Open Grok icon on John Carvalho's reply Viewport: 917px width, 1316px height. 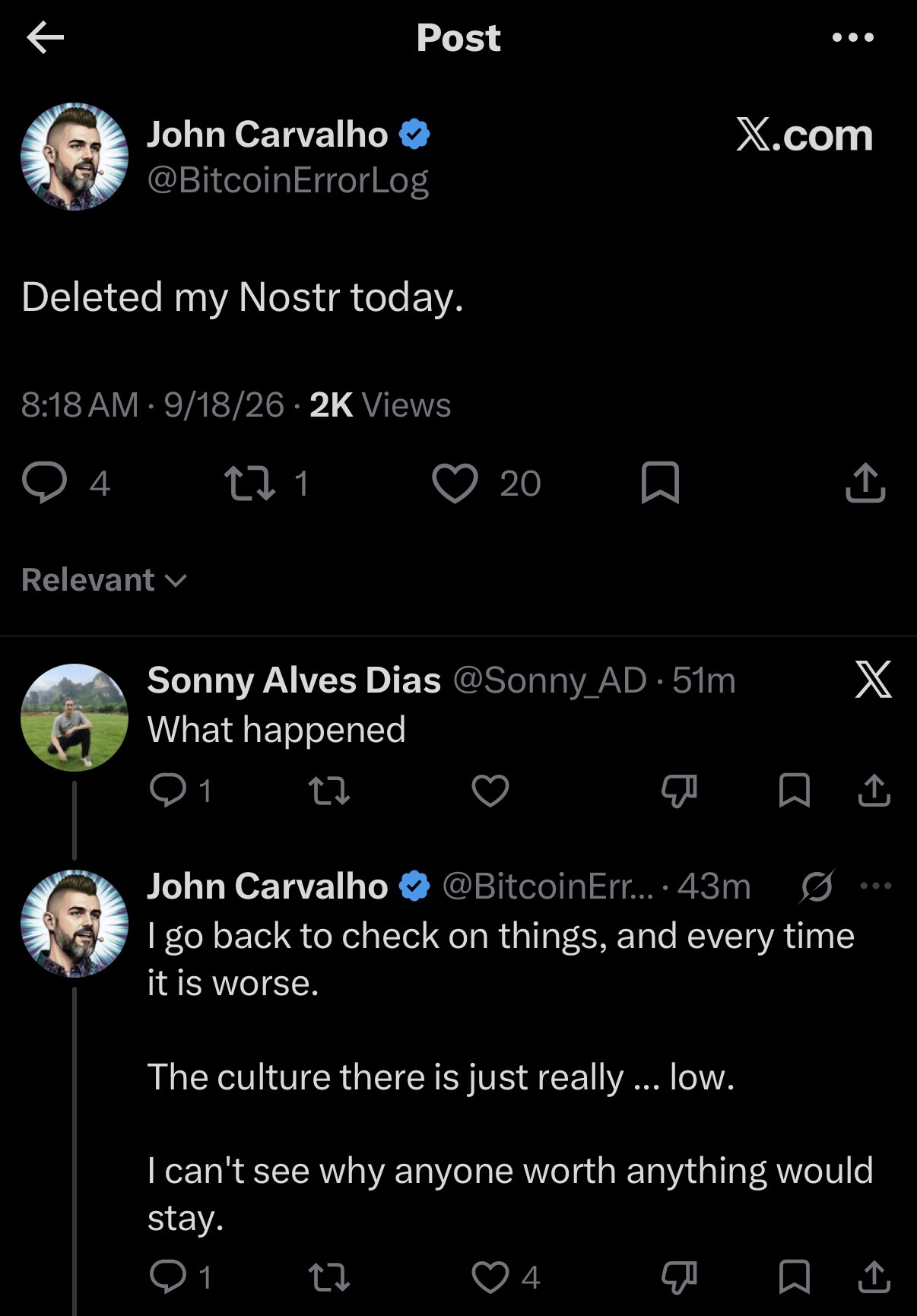tap(817, 886)
